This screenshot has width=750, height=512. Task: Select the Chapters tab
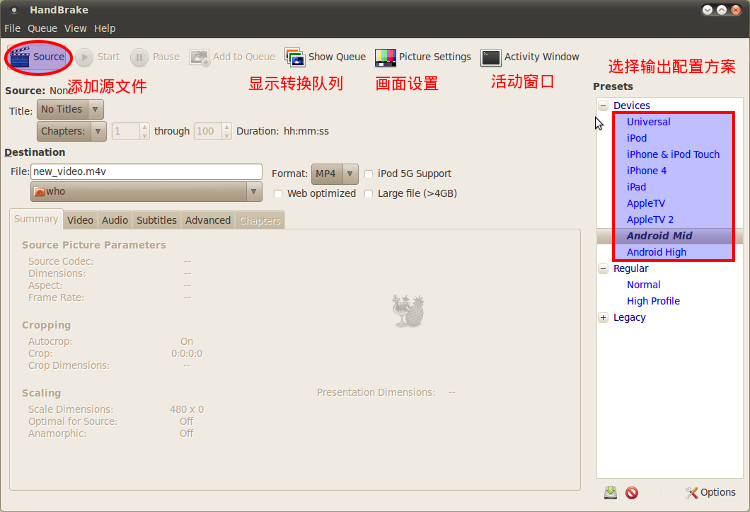pyautogui.click(x=260, y=221)
